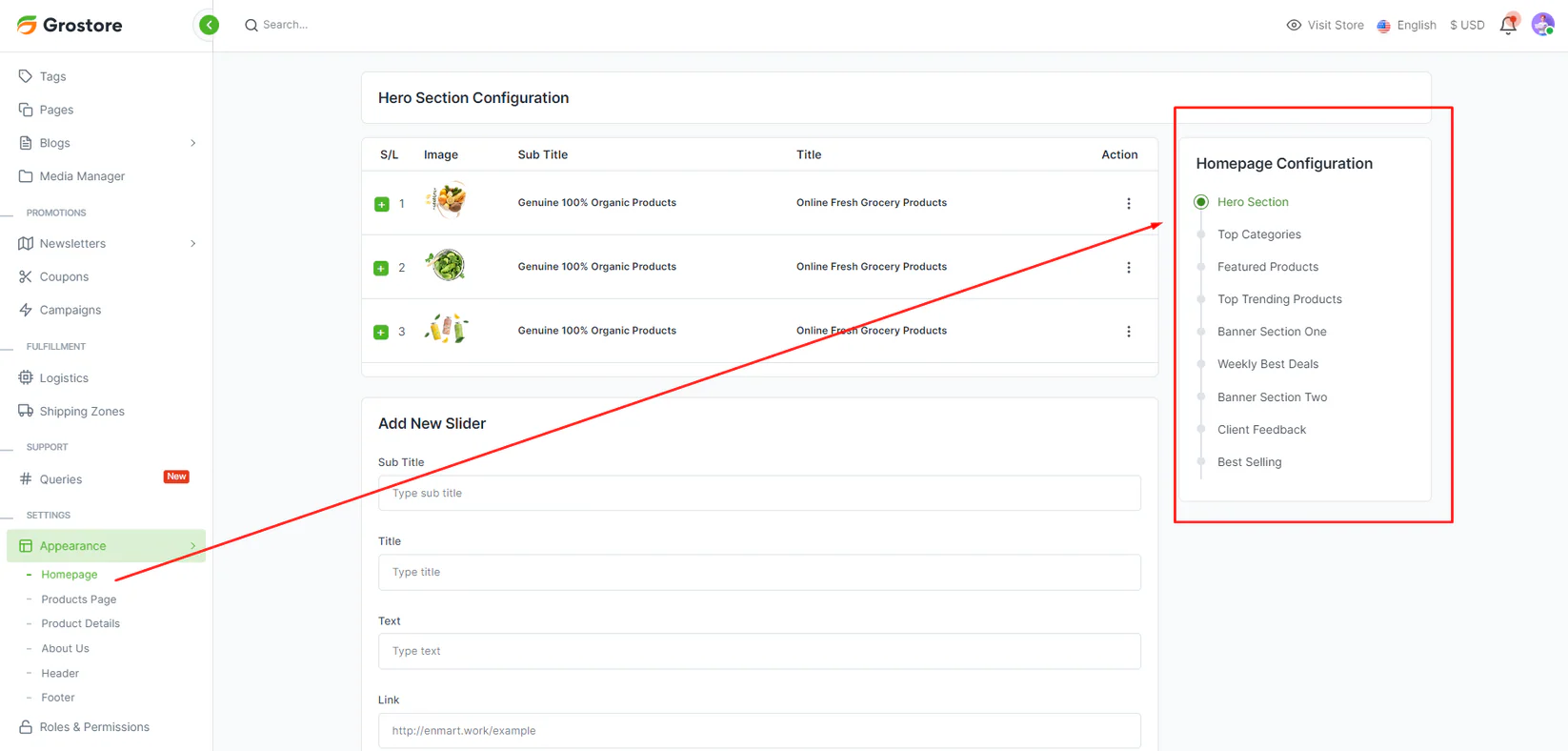This screenshot has height=751, width=1568.
Task: Click the Shipping Zones truck icon
Action: pos(26,411)
